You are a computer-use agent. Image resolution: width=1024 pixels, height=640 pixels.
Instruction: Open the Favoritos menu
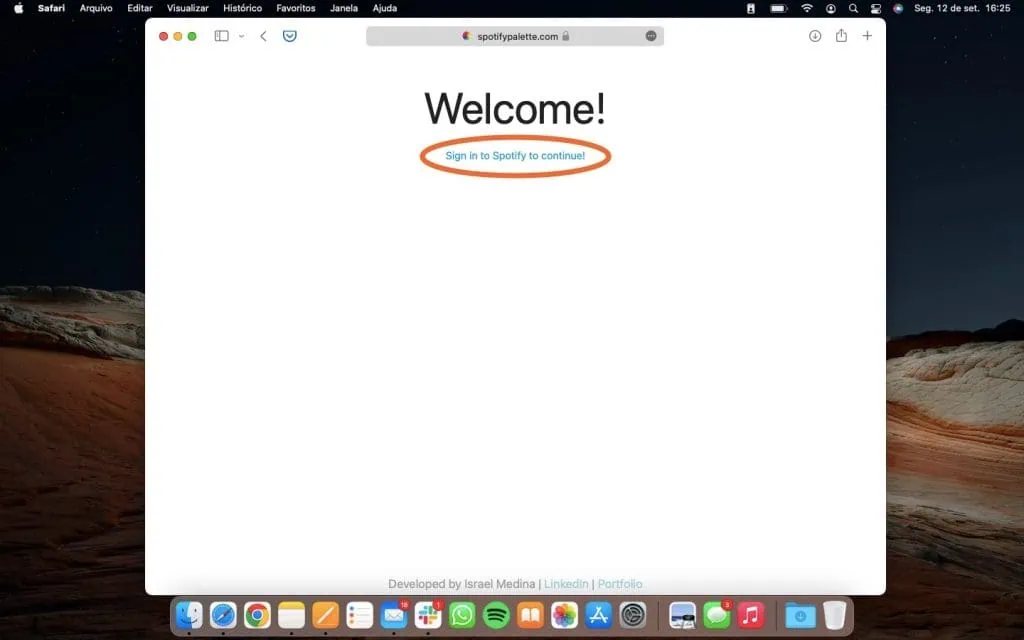(x=296, y=8)
